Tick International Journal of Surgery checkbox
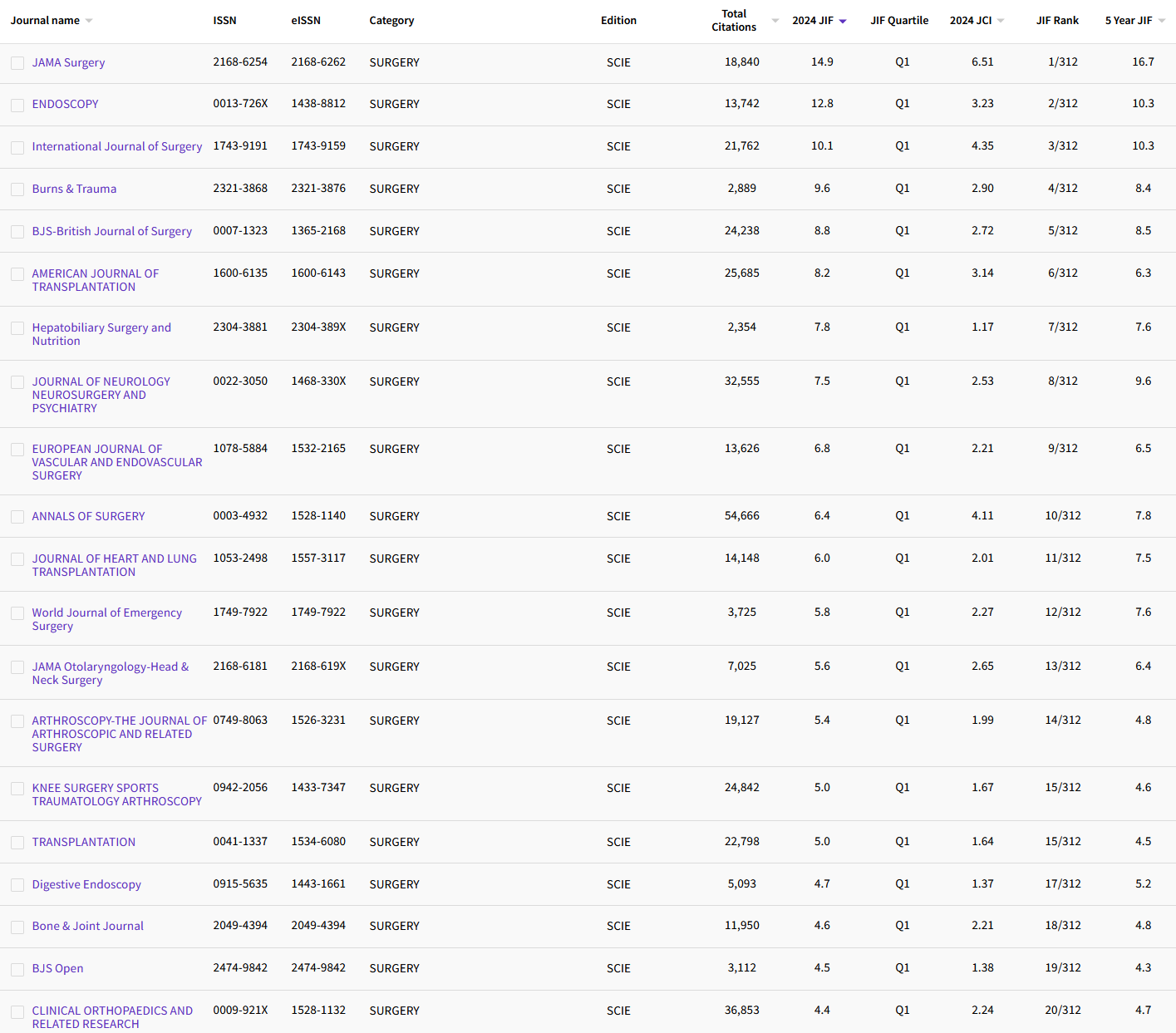This screenshot has width=1176, height=1033. 17,147
